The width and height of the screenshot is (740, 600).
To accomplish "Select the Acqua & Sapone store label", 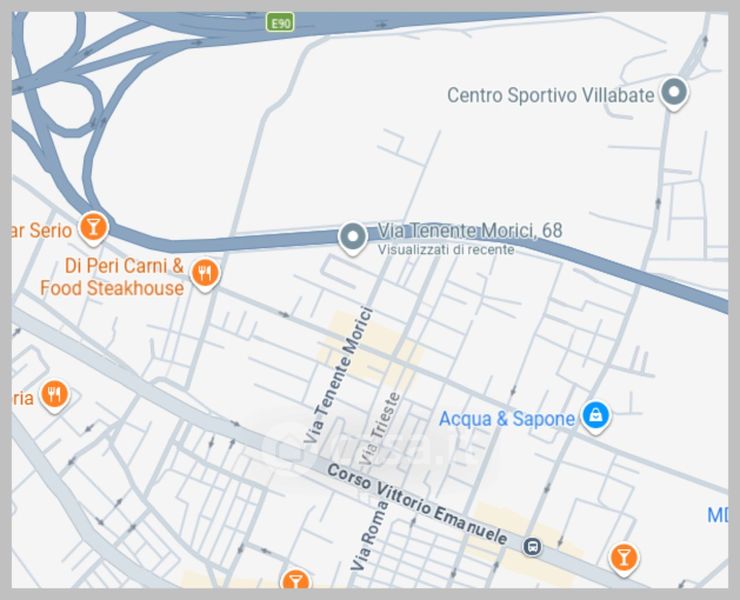I will pyautogui.click(x=507, y=419).
